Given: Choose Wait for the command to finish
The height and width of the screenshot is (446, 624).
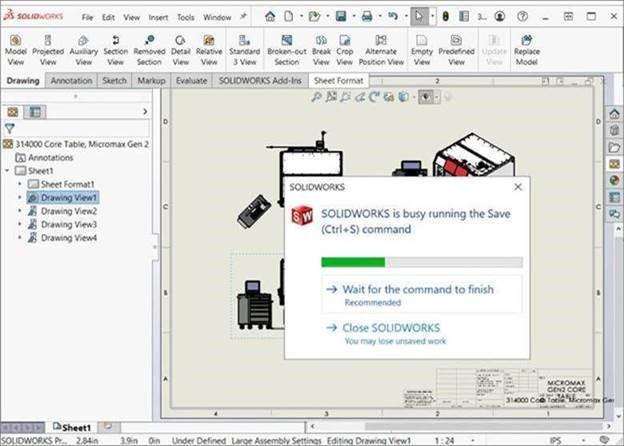Looking at the screenshot, I should 422,294.
